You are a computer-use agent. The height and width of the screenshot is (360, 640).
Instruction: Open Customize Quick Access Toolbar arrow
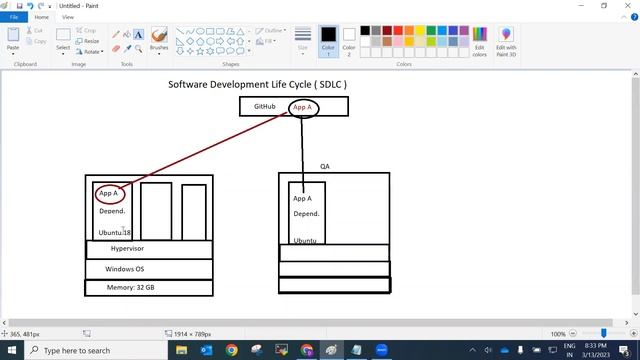[50, 7]
